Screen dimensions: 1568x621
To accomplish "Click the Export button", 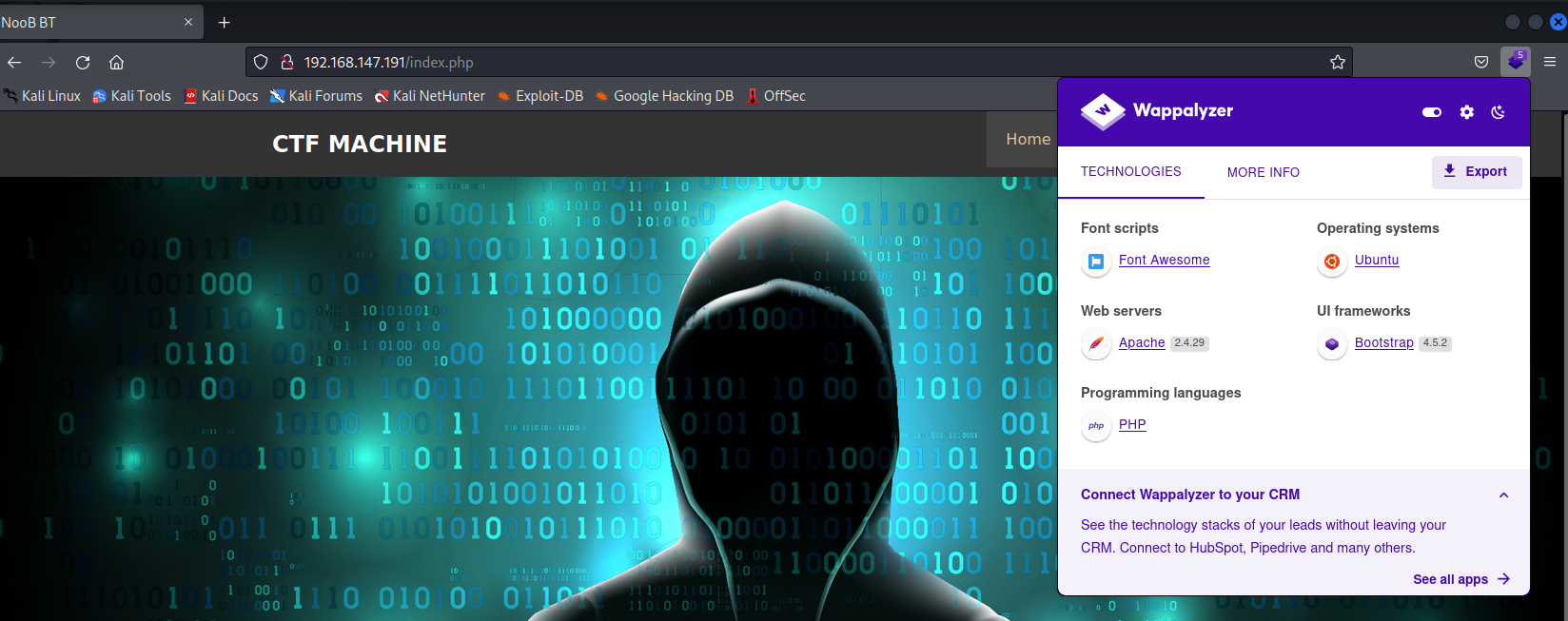I will (1477, 171).
